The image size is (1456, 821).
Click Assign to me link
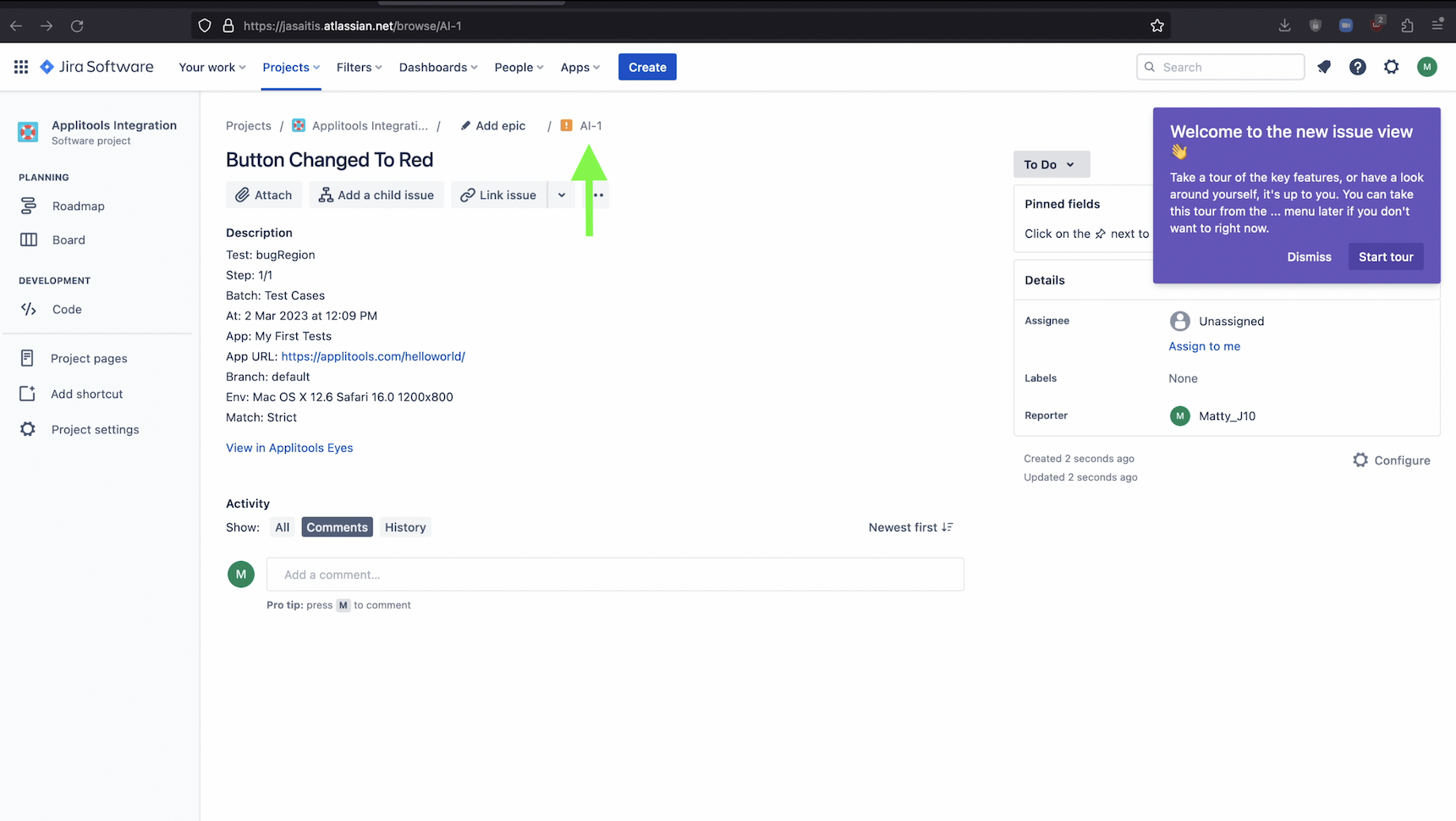pos(1204,346)
